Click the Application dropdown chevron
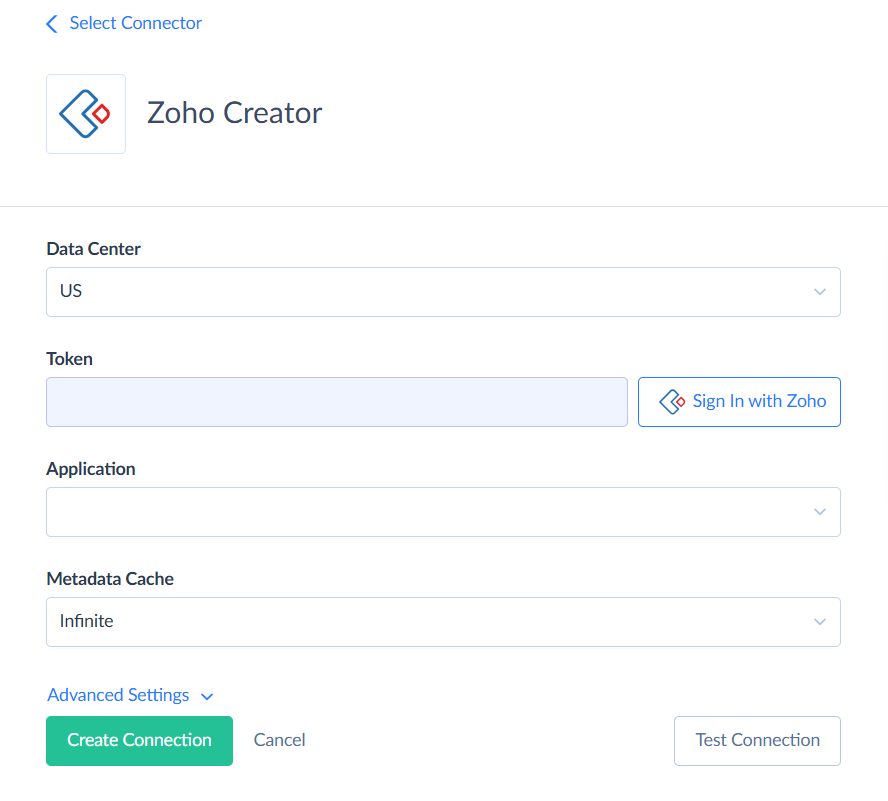The image size is (888, 801). [819, 511]
